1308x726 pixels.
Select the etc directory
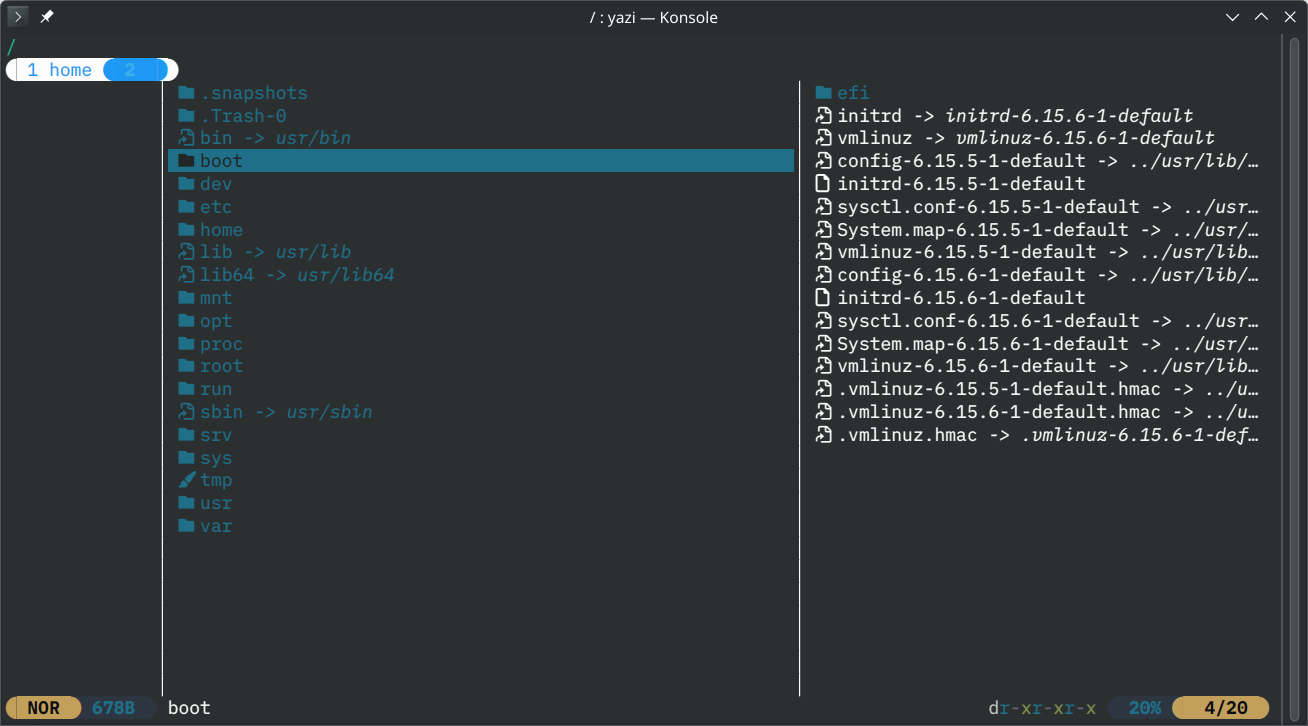[215, 207]
